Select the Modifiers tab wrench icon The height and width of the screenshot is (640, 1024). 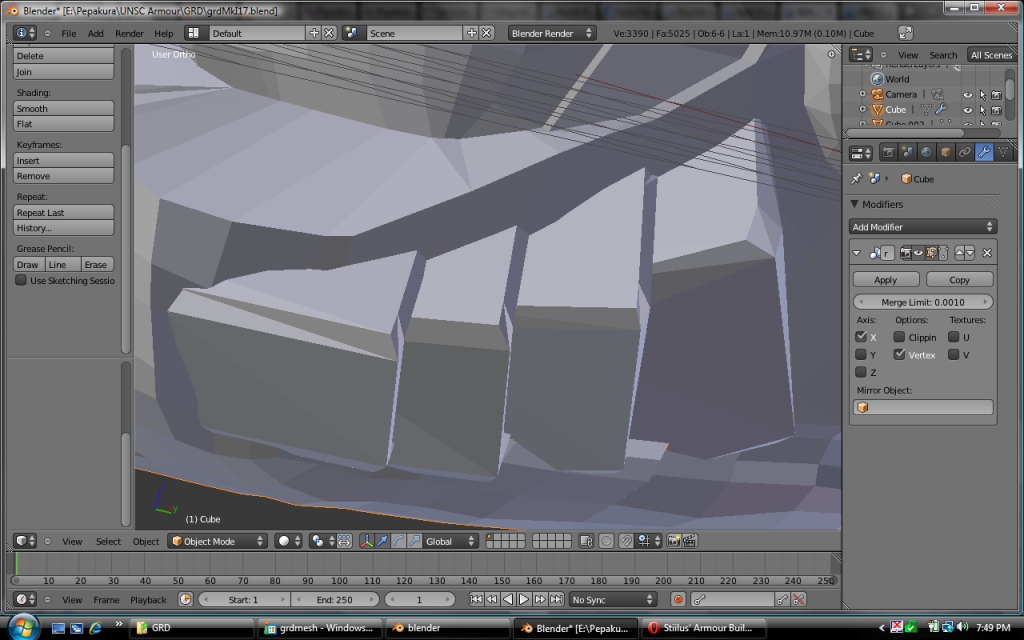pyautogui.click(x=983, y=153)
